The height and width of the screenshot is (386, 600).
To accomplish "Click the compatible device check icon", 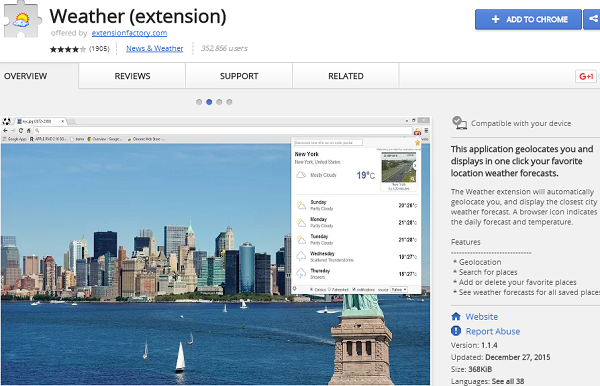I will [459, 123].
